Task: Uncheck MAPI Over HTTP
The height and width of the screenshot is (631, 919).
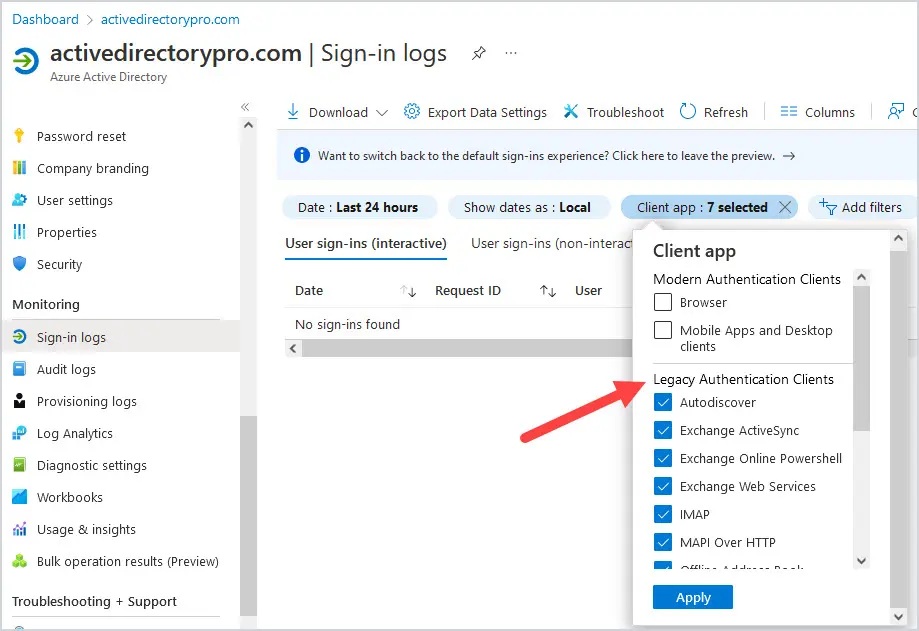Action: pyautogui.click(x=663, y=543)
